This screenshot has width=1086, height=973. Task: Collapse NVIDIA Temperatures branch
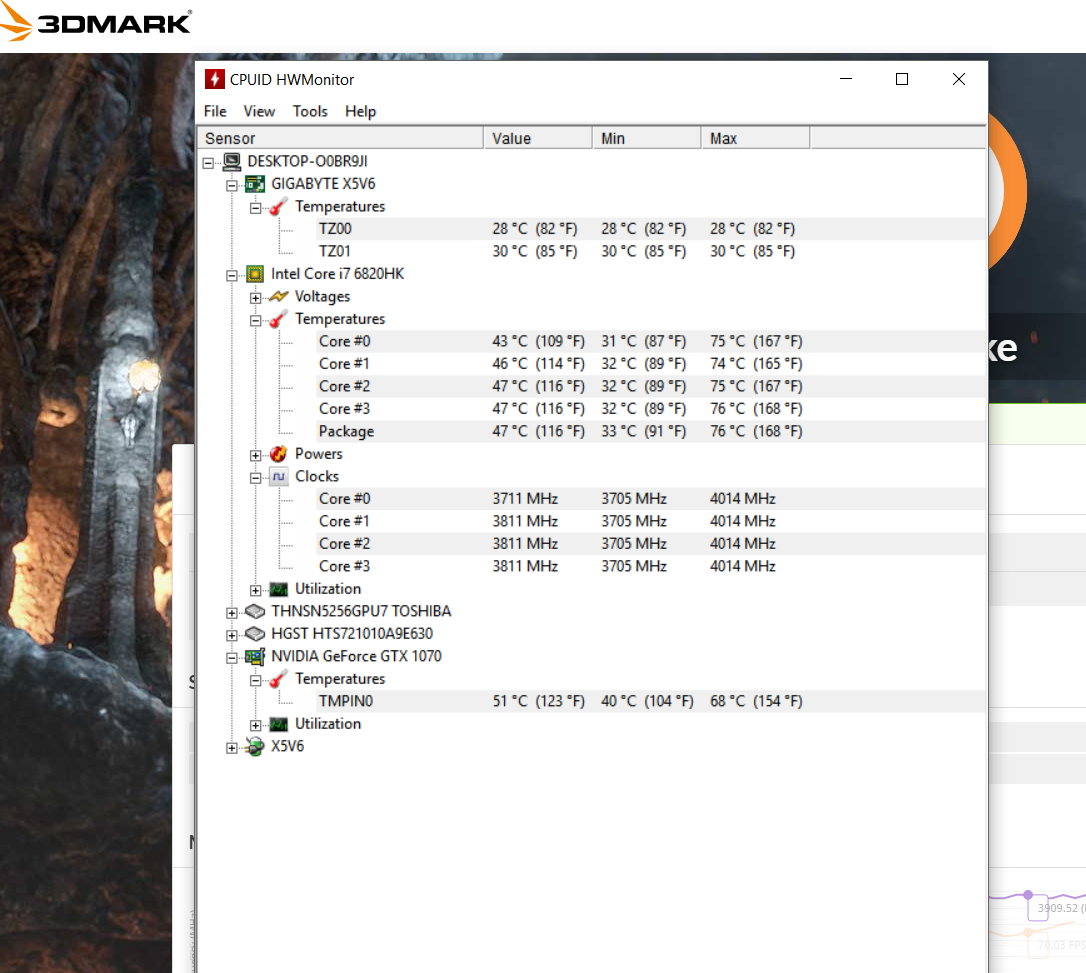(256, 680)
